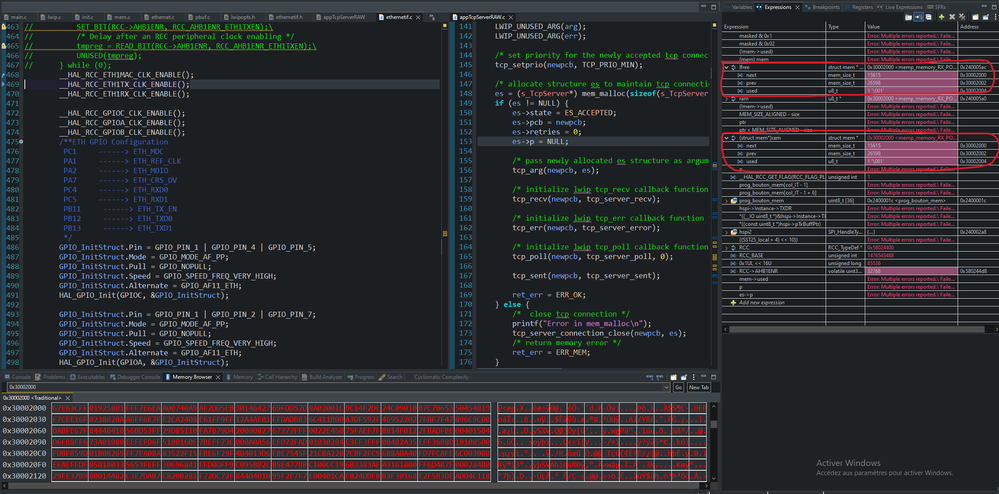The image size is (999, 494).
Task: Click the New Tab button in Memory Browser
Action: click(698, 387)
